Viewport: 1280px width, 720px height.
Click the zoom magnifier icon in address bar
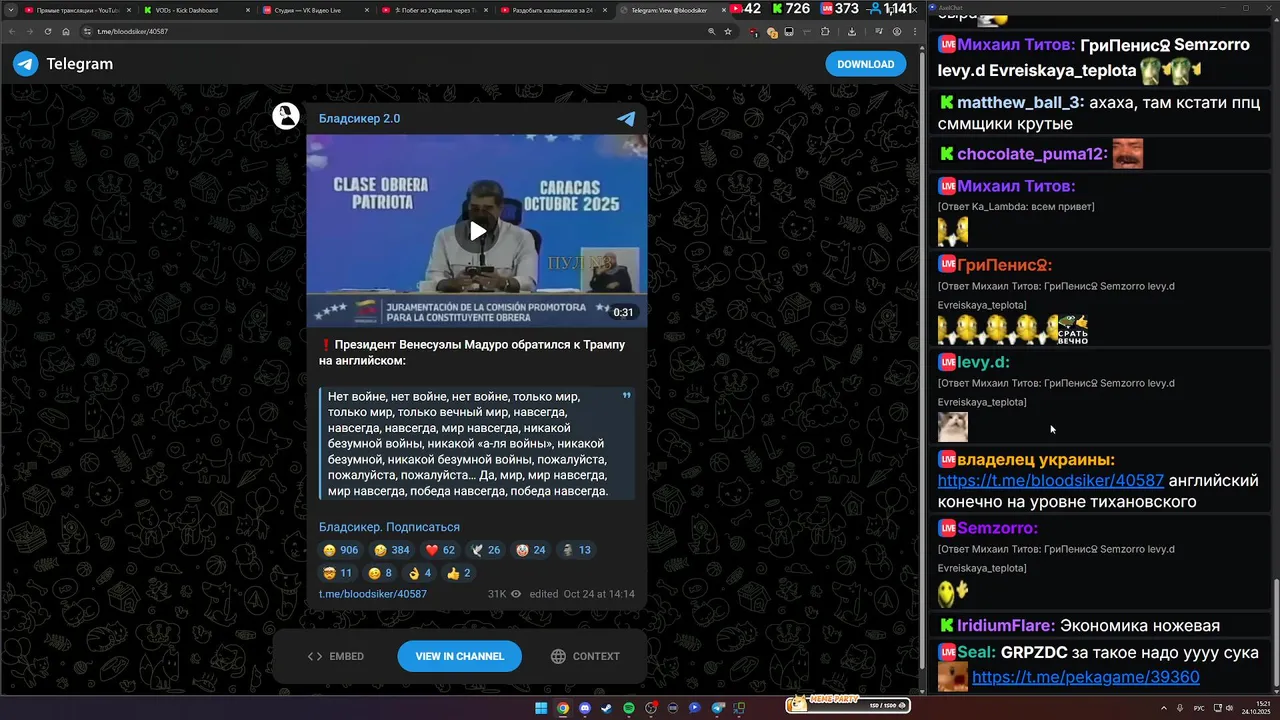point(711,31)
